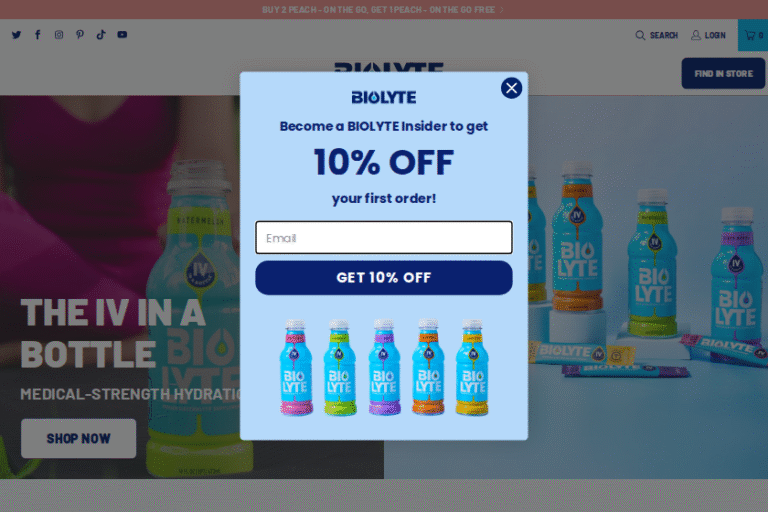Click the Shop Now button
Screen dimensions: 768x512
coord(78,439)
